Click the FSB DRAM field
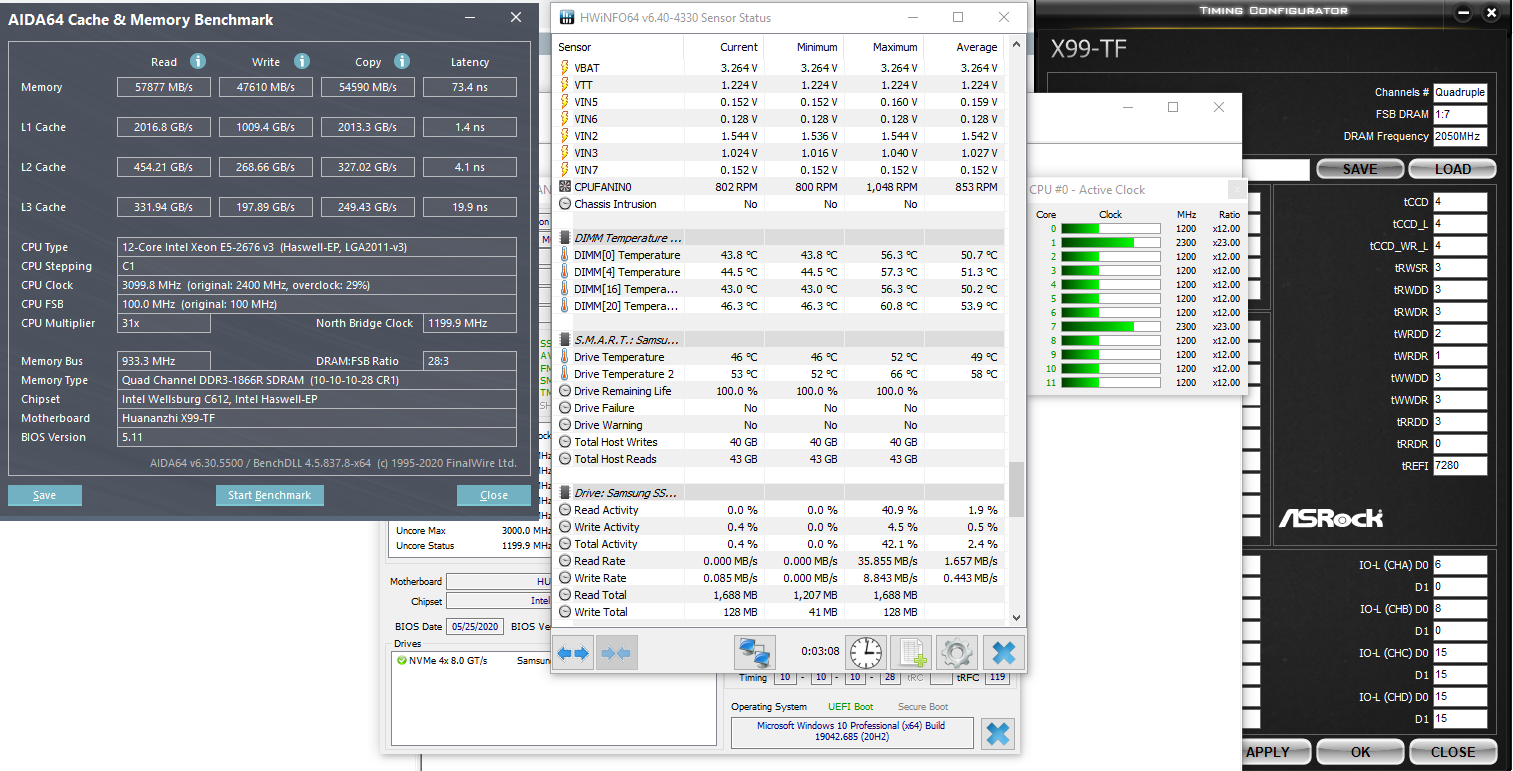 coord(1460,114)
